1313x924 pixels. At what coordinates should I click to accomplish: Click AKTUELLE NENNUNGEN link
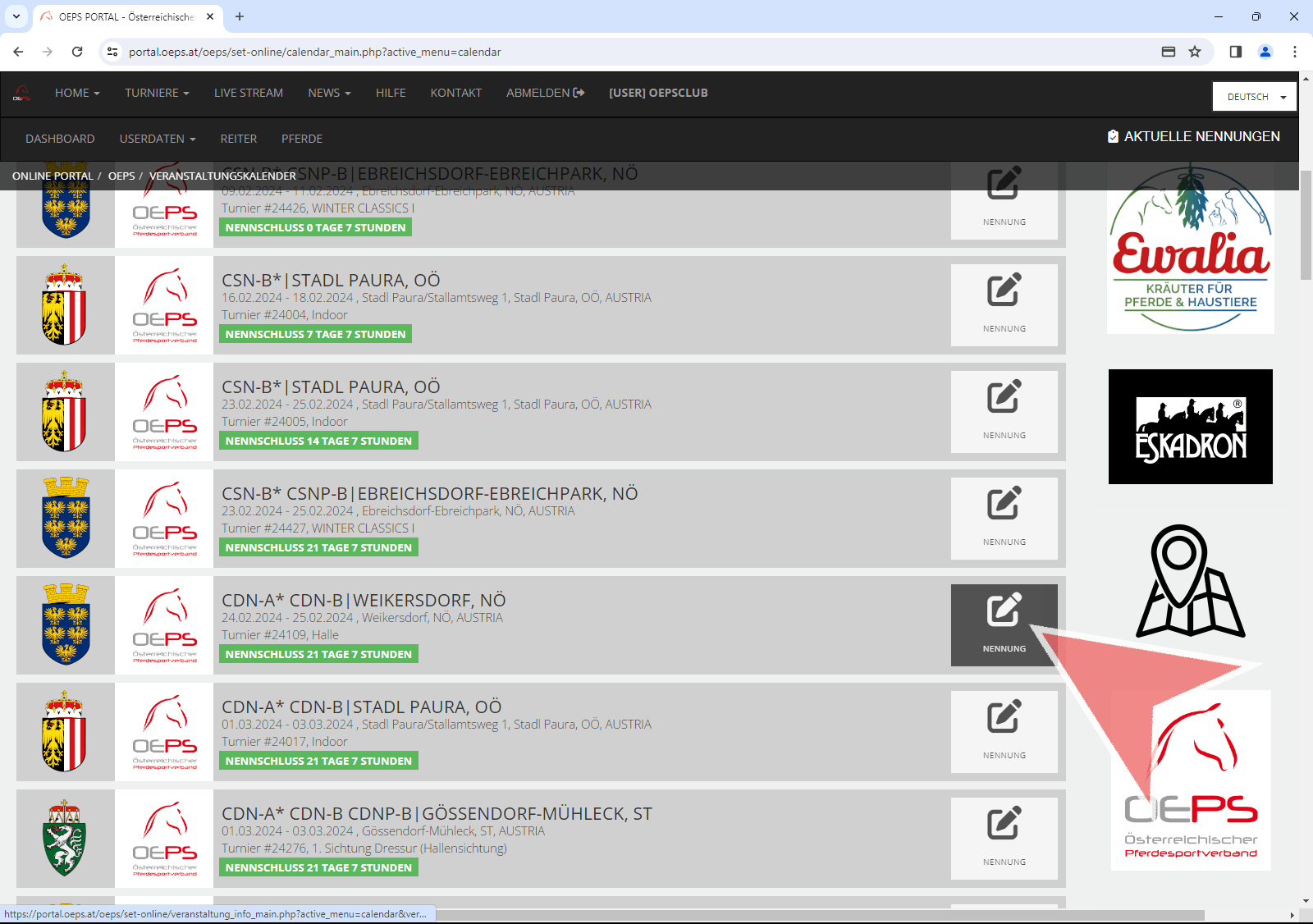click(x=1193, y=137)
